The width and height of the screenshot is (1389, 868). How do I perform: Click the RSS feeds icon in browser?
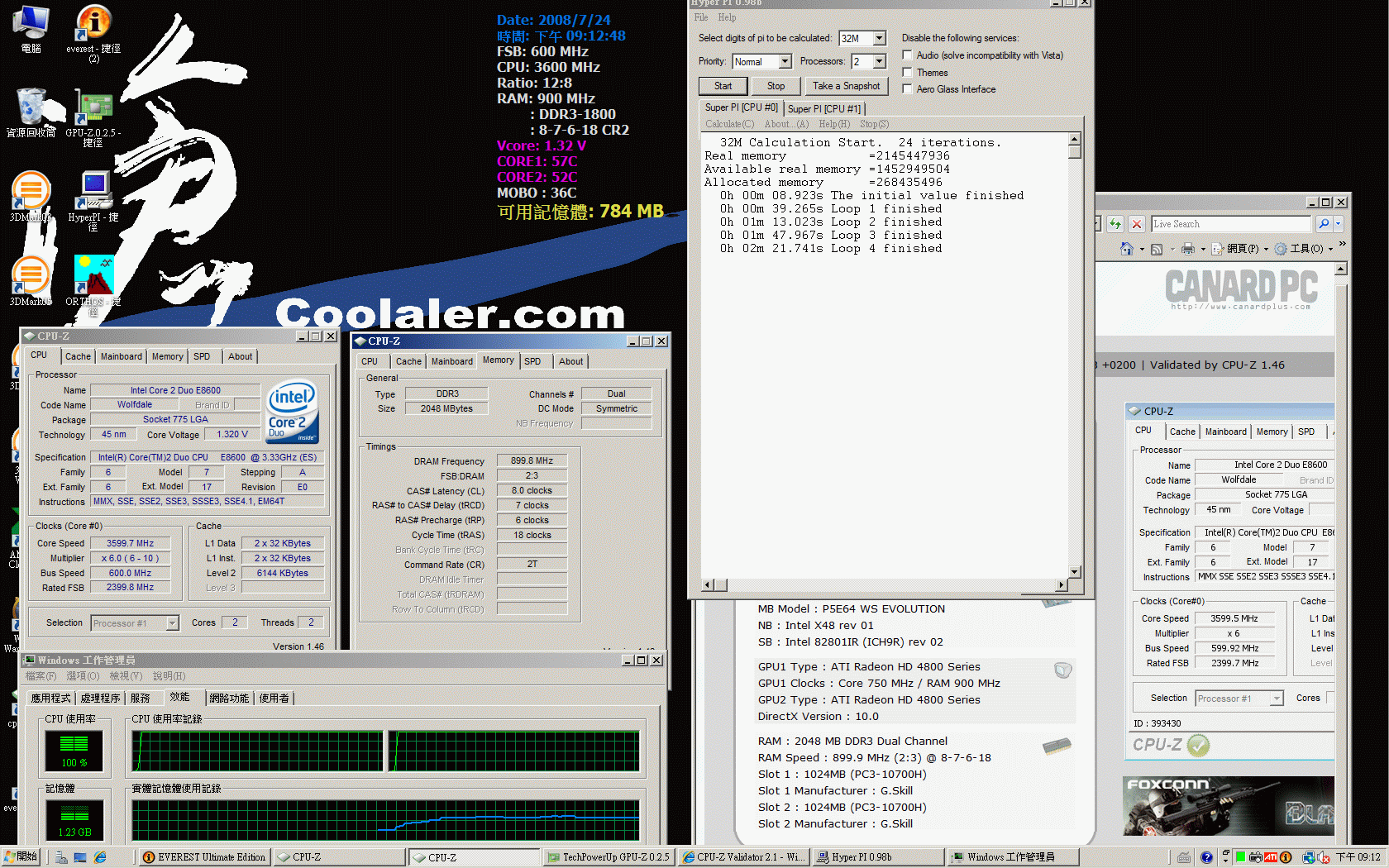pyautogui.click(x=1156, y=249)
